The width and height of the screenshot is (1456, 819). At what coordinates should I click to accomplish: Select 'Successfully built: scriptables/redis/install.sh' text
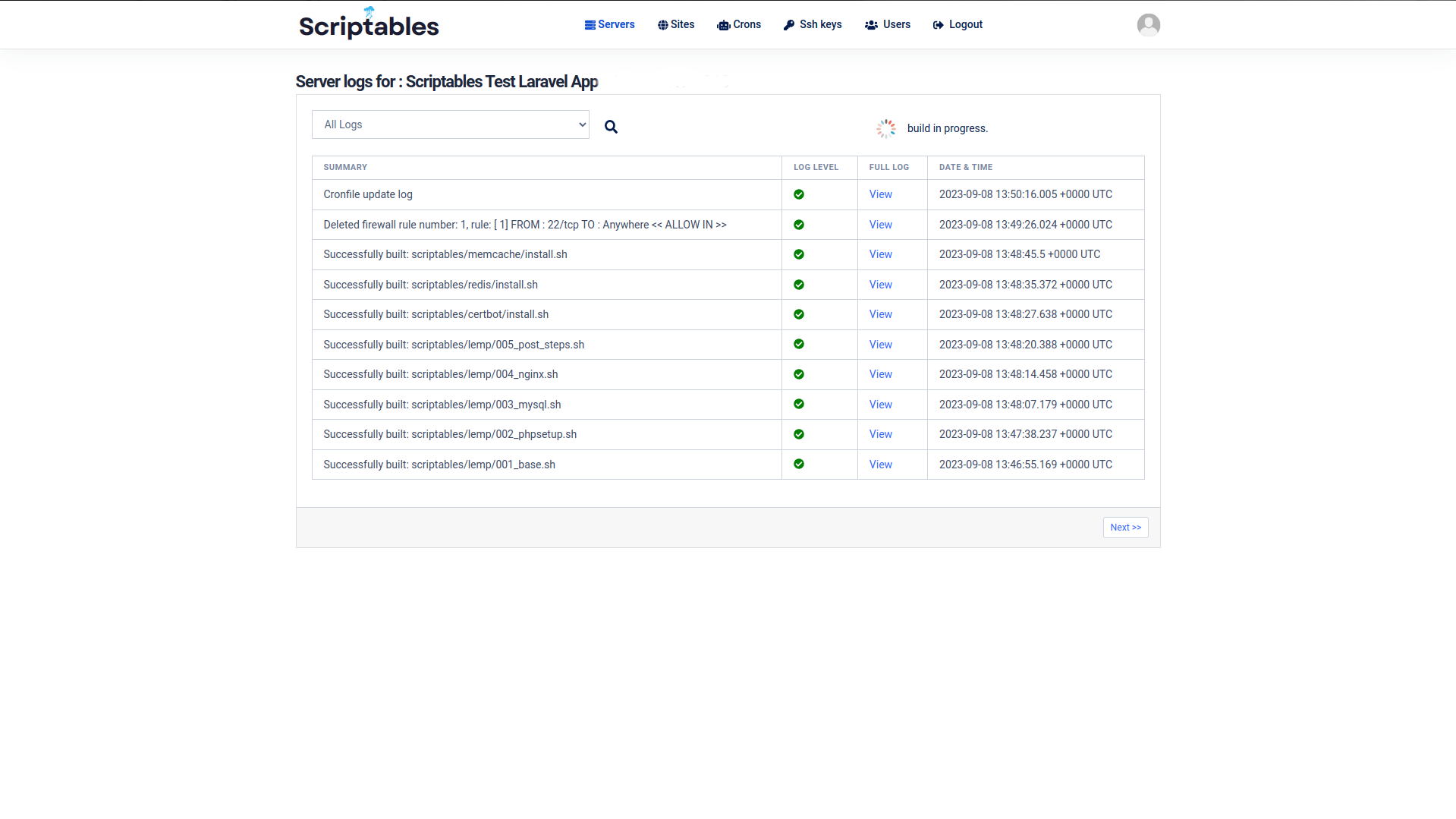pos(430,285)
